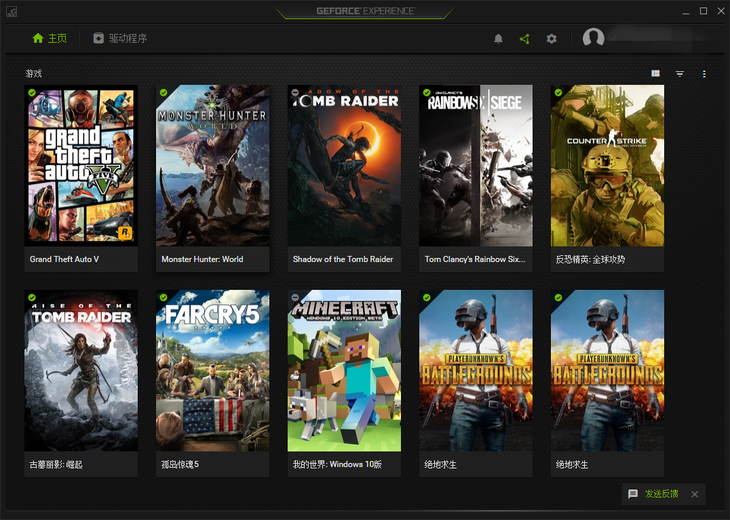Image resolution: width=730 pixels, height=520 pixels.
Task: Click optimized check badge on 古墓丽影: 崛起
Action: point(32,297)
